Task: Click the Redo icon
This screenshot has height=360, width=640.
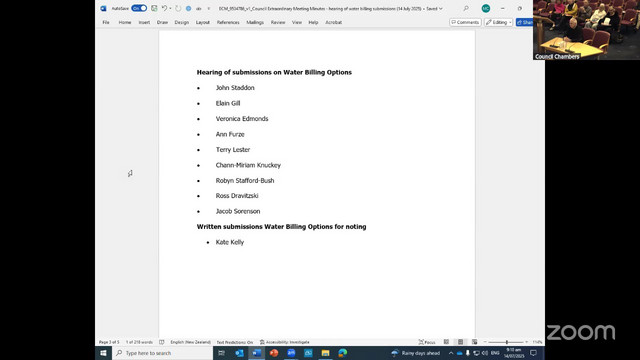Action: click(x=178, y=8)
